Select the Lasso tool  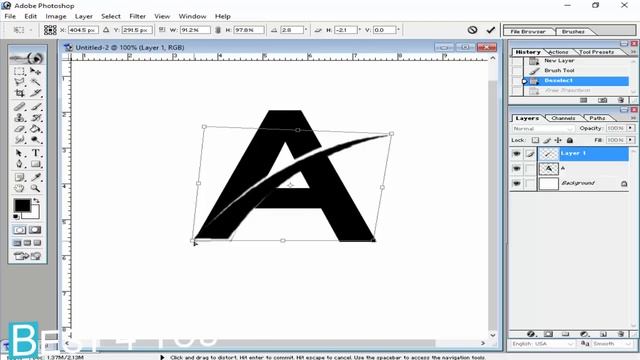pos(19,82)
